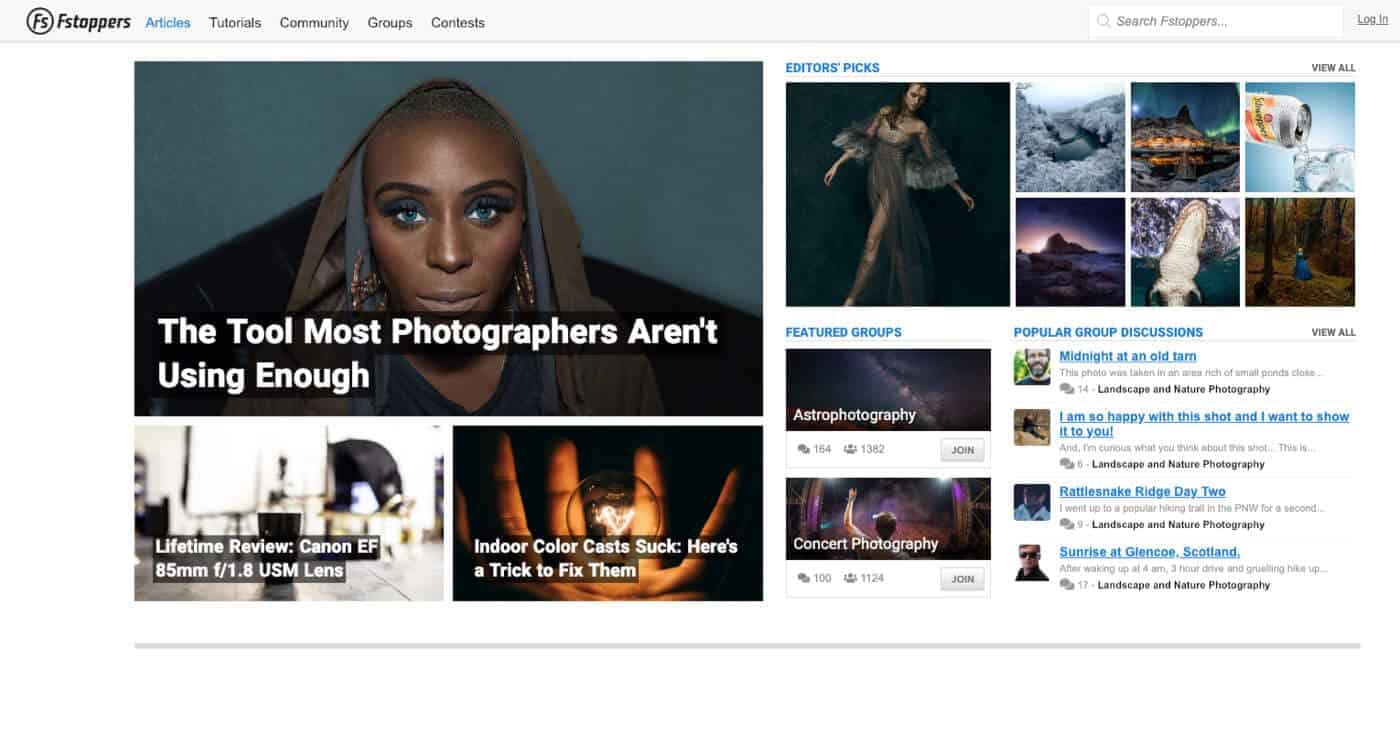Open the dancer in gown editors' pick
Image resolution: width=1400 pixels, height=742 pixels.
coord(898,194)
